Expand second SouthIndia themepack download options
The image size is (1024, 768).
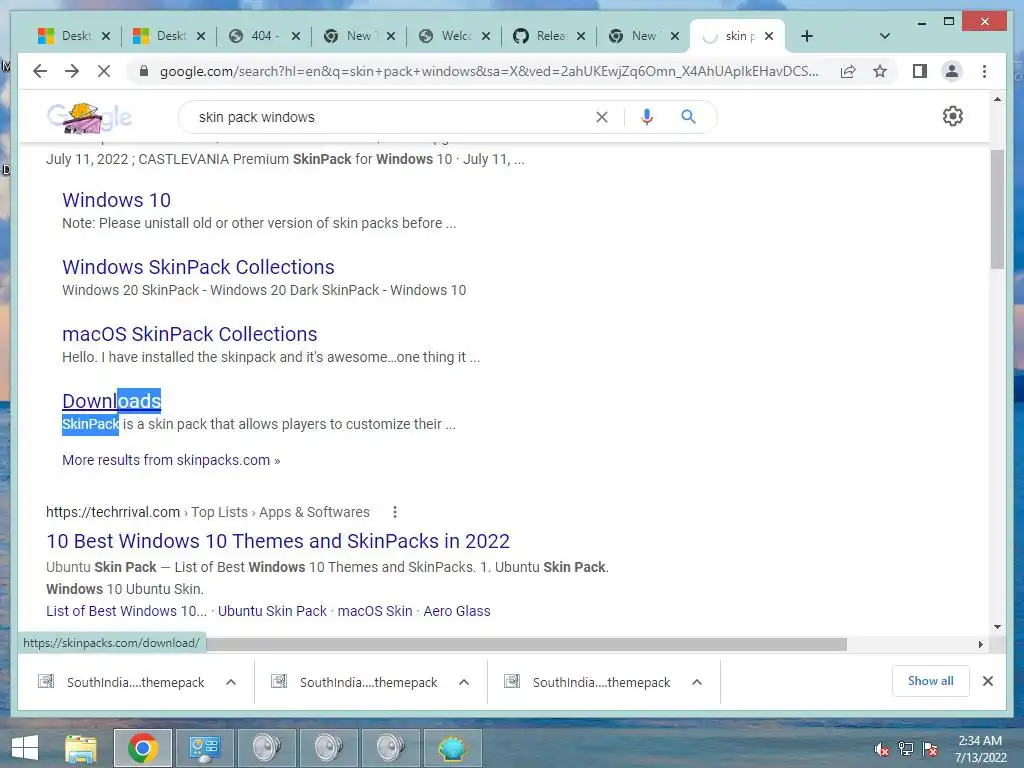pos(464,682)
